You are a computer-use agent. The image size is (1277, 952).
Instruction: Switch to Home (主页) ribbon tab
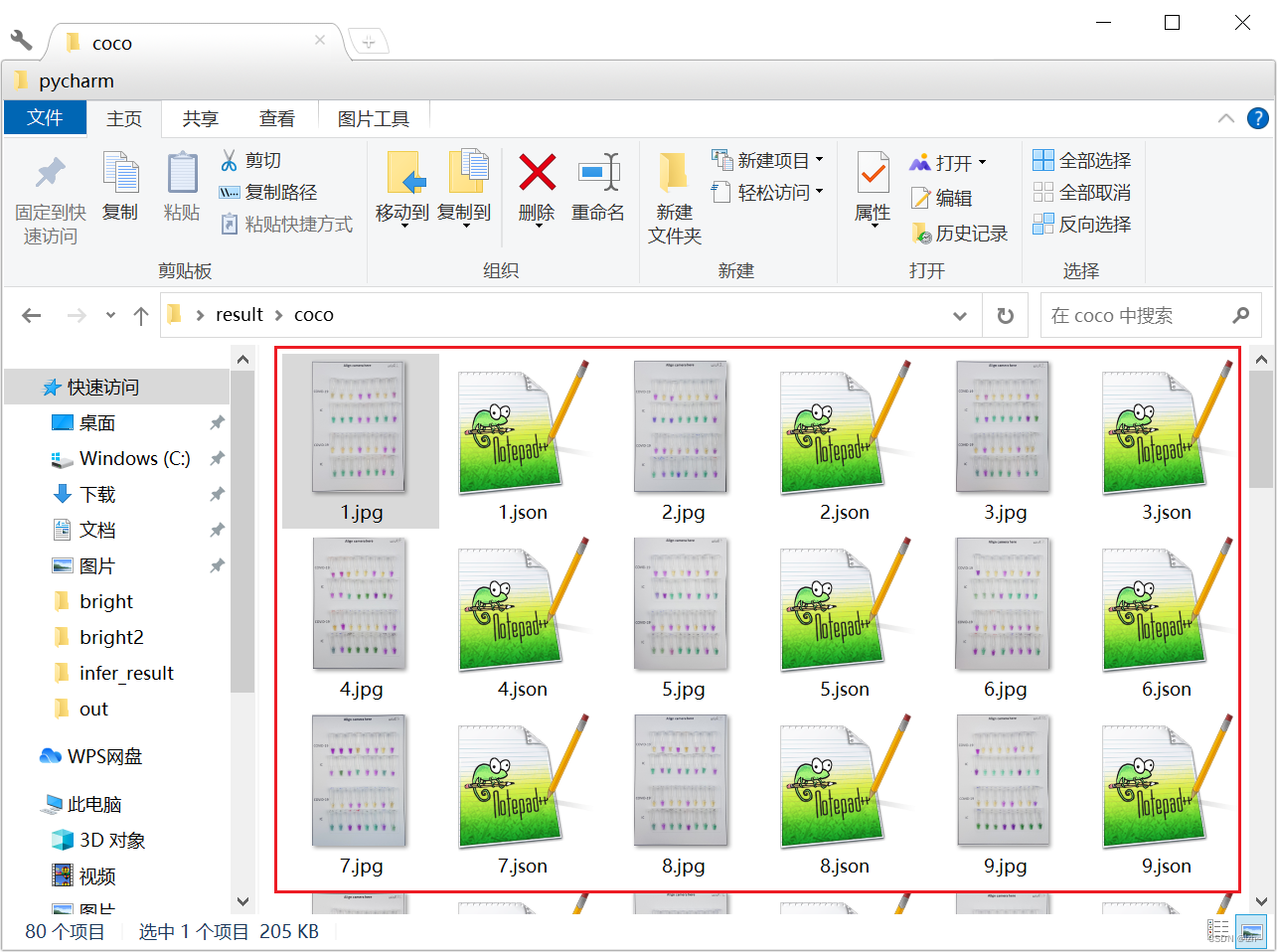[x=124, y=119]
